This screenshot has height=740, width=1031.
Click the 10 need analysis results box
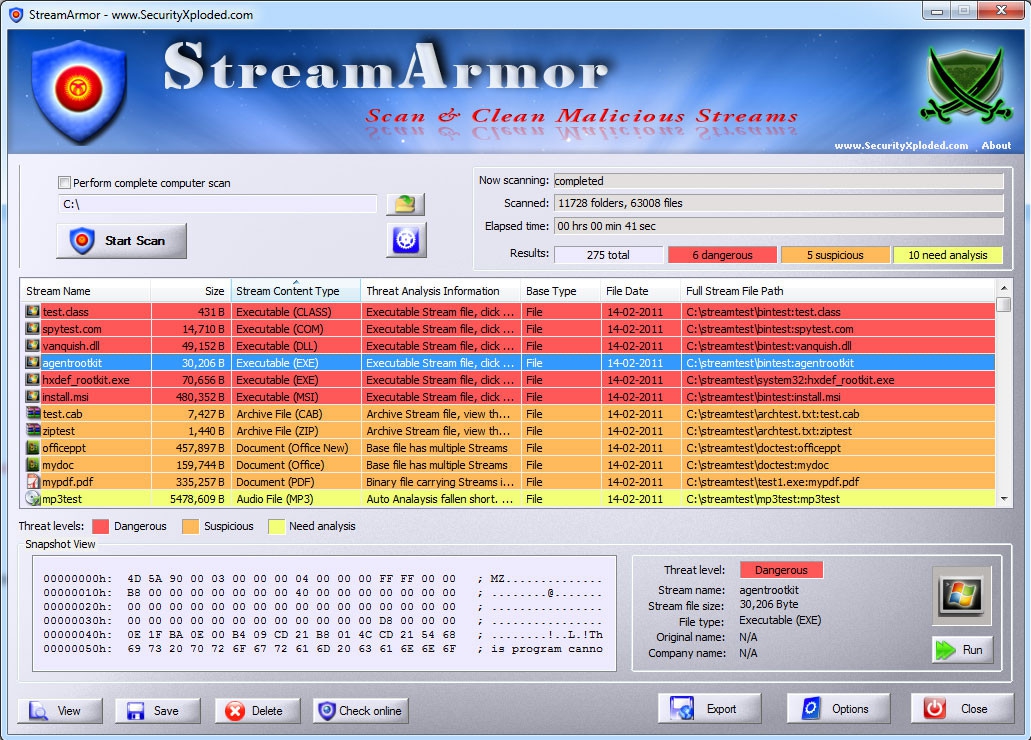tap(947, 255)
